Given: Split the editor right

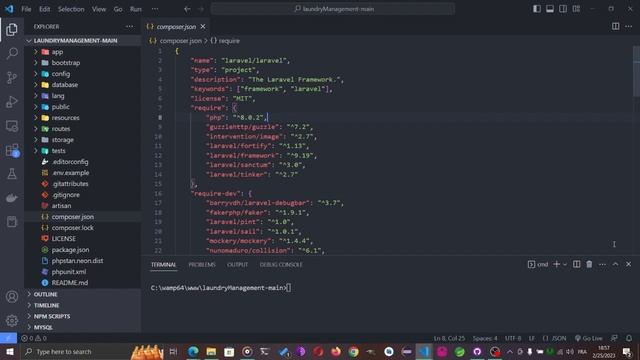Looking at the screenshot, I should [x=615, y=27].
